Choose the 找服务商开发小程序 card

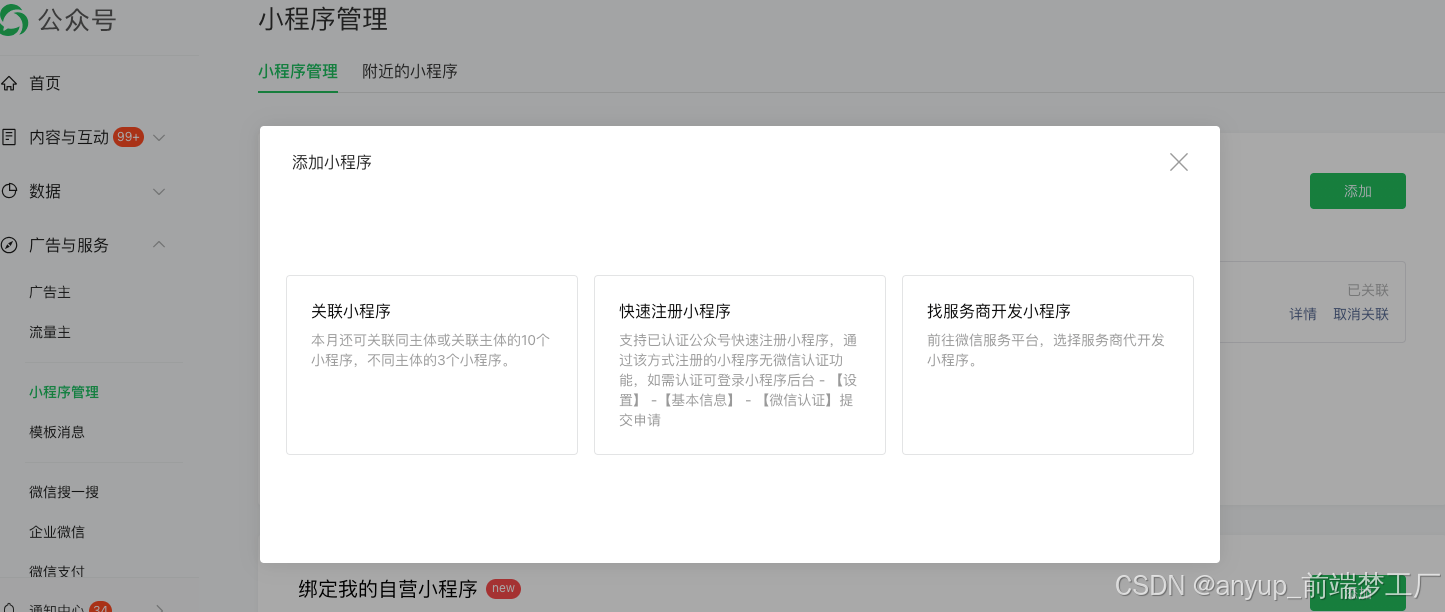1048,365
